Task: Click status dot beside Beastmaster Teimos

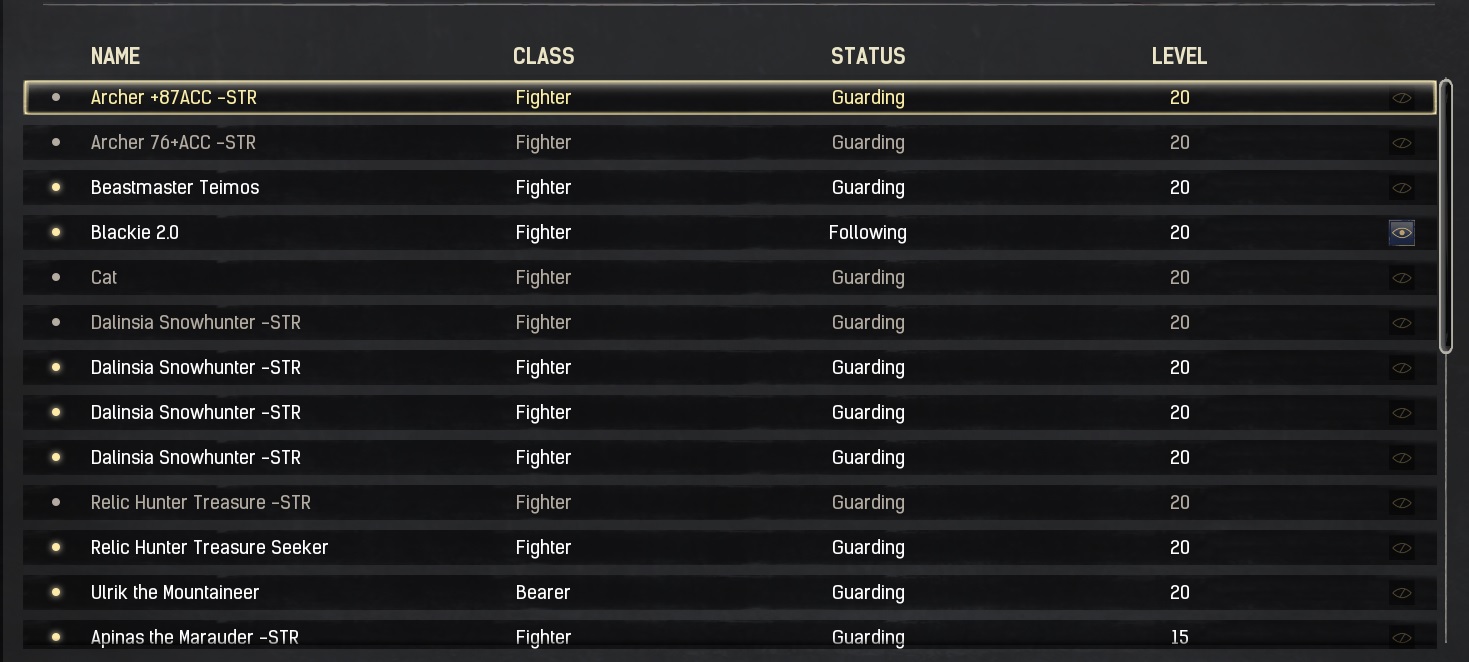Action: click(56, 187)
